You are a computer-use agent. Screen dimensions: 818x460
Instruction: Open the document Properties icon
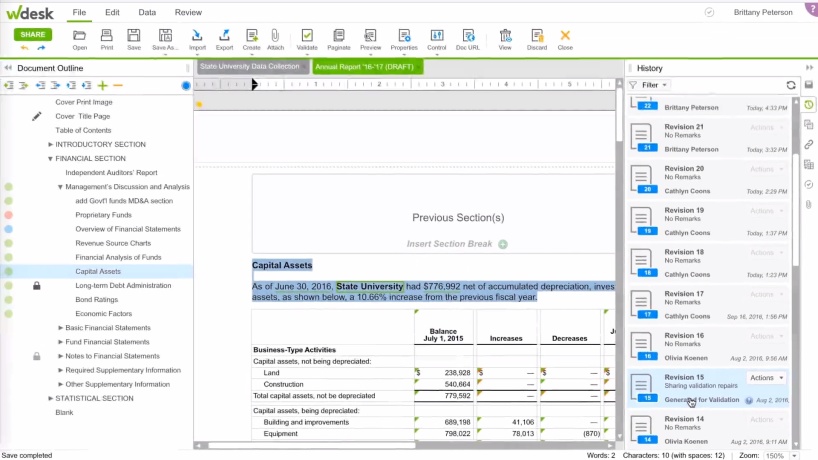404,40
